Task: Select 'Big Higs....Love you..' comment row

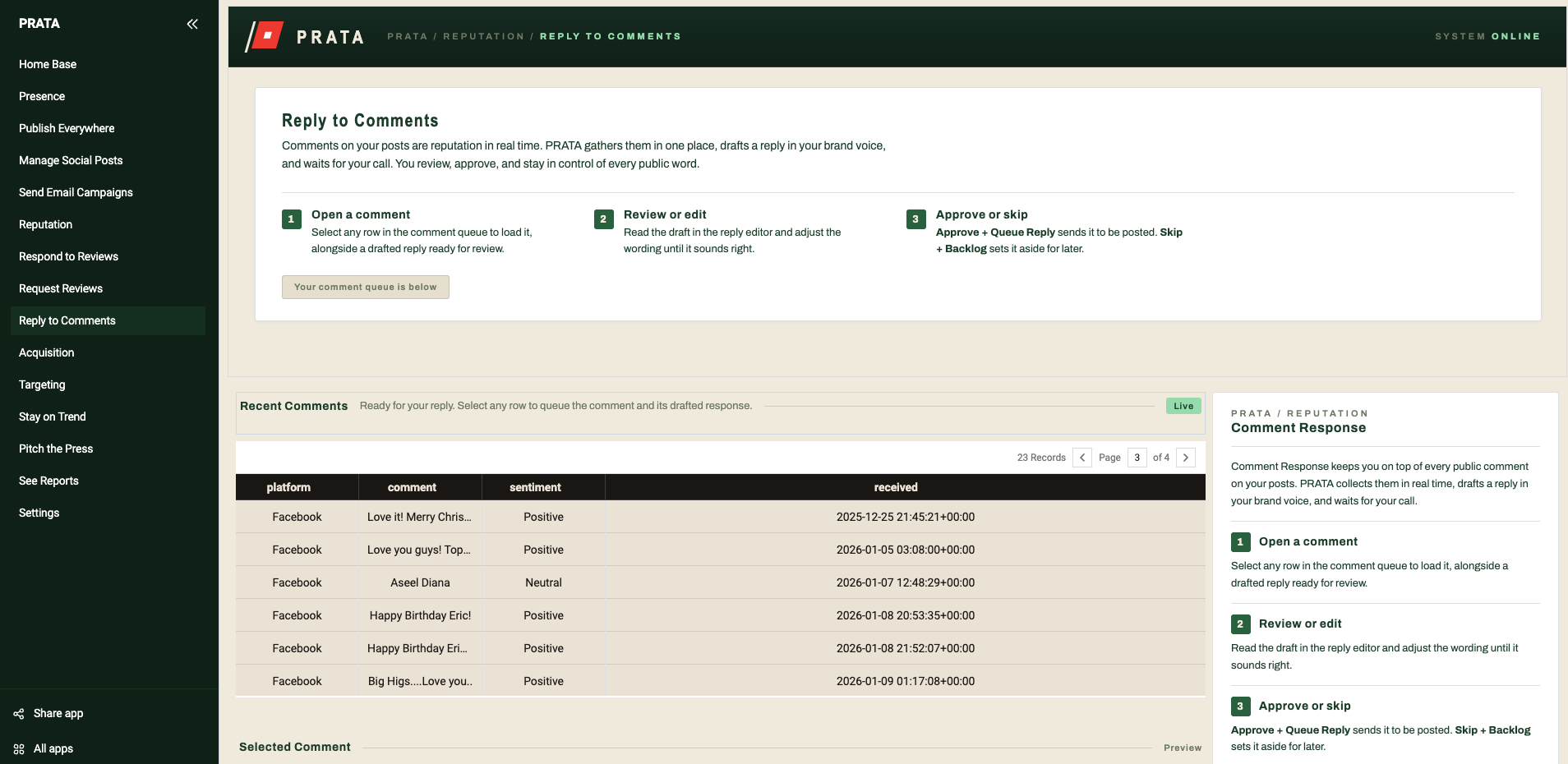Action: coord(721,681)
